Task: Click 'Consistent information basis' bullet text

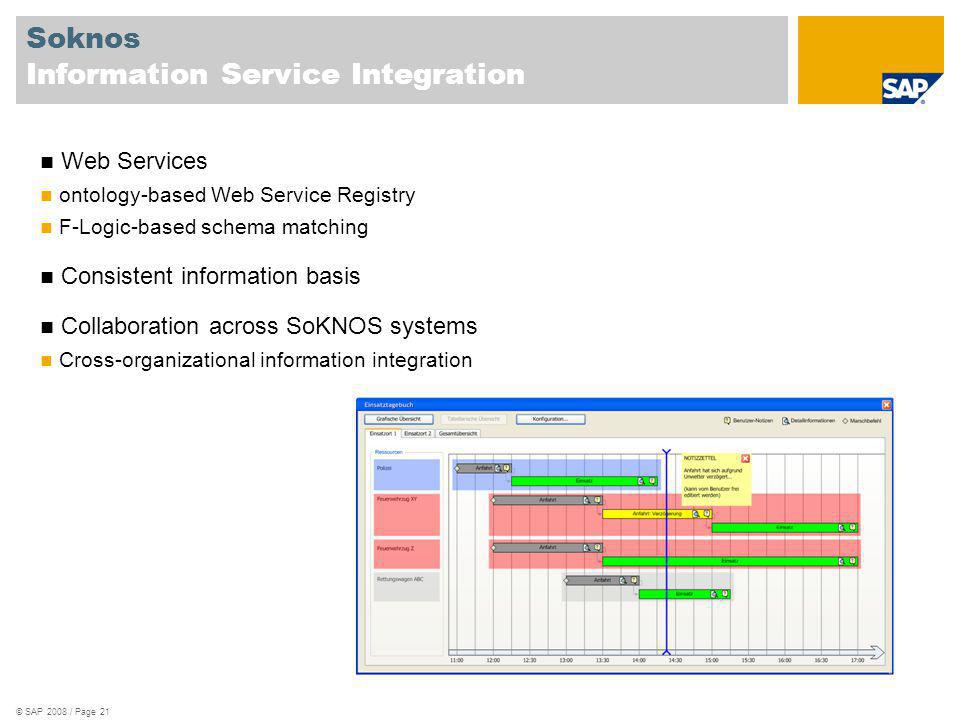Action: pos(211,276)
